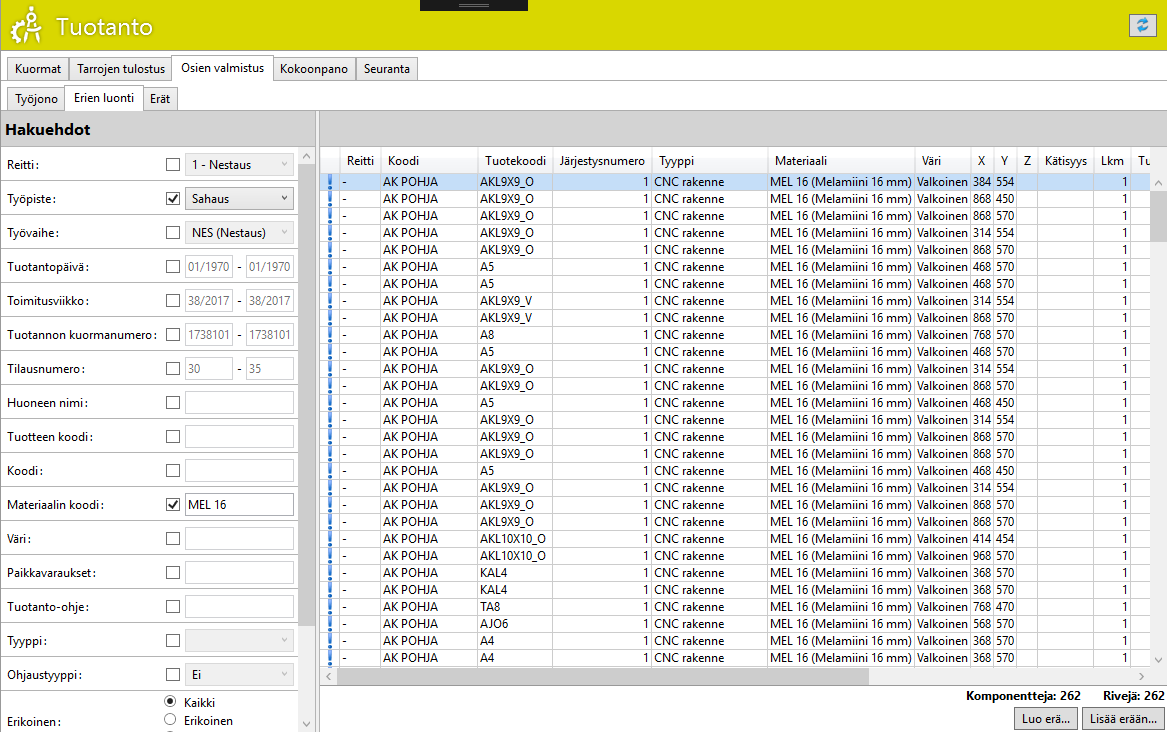Click the Tuotanto gear logo icon

pyautogui.click(x=27, y=25)
